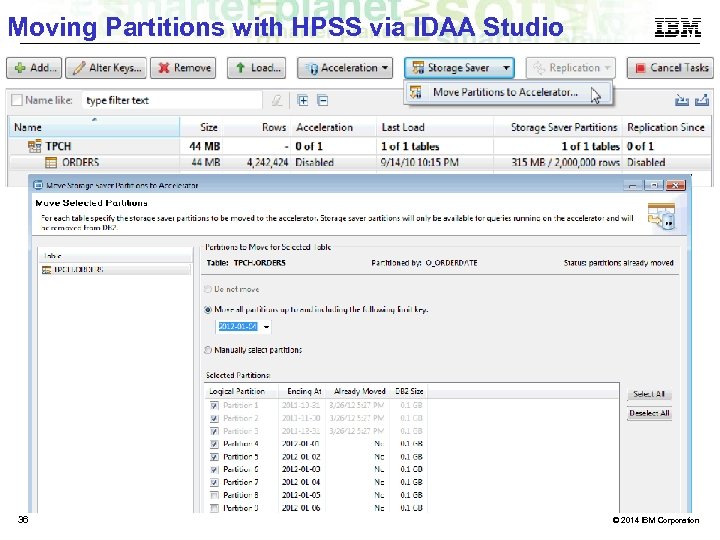Open the Replication dropdown

click(x=570, y=68)
